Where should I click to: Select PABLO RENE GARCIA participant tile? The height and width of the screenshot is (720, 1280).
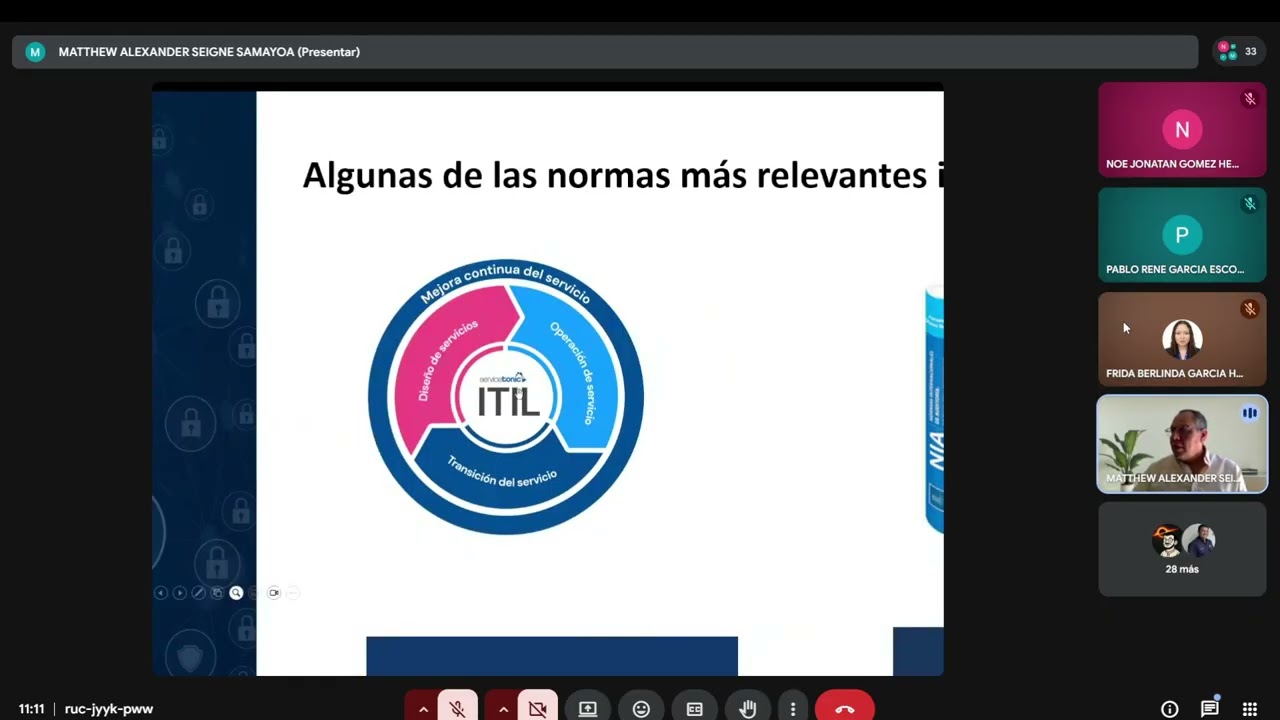(x=1182, y=235)
